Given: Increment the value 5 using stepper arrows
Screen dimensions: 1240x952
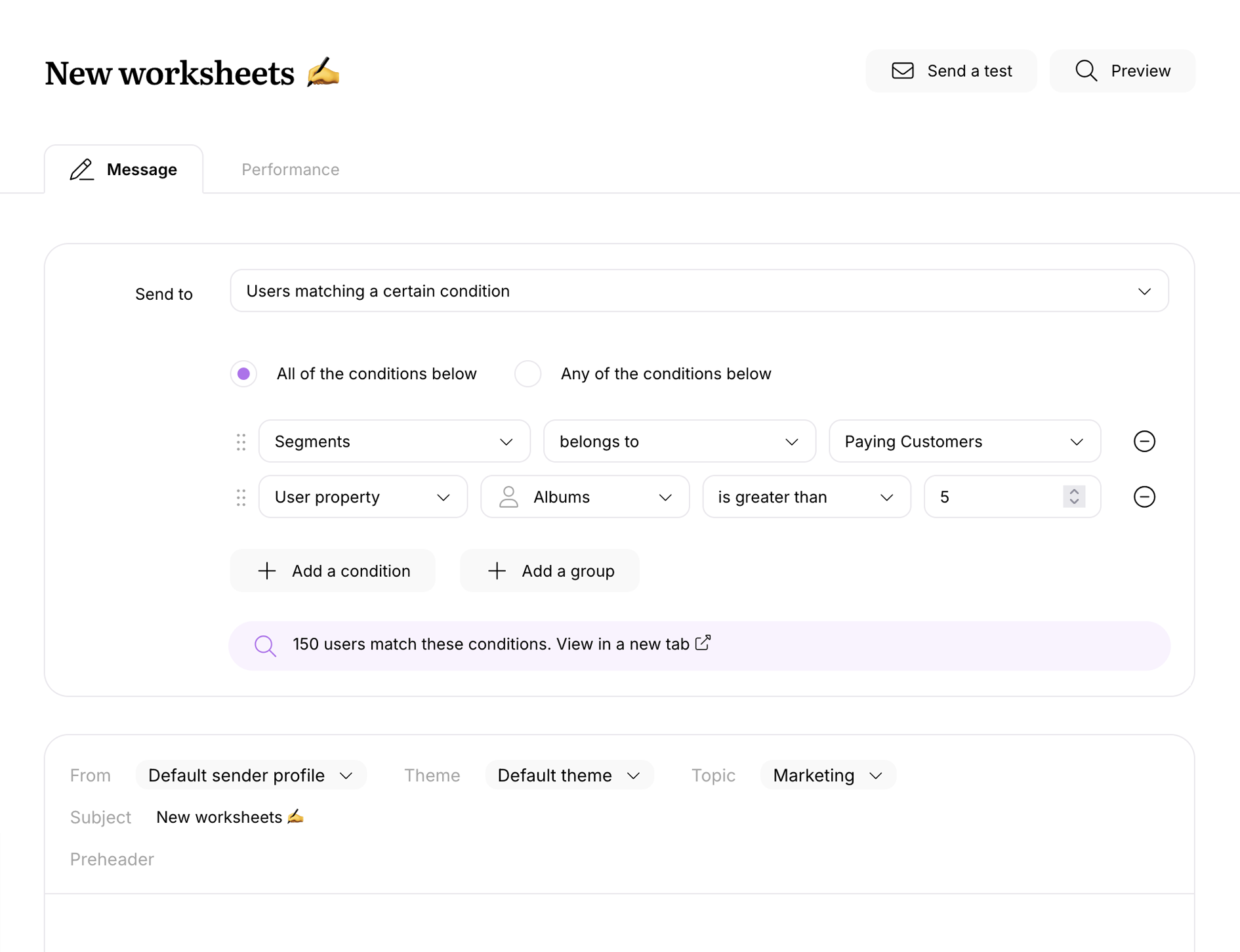Looking at the screenshot, I should pyautogui.click(x=1073, y=493).
